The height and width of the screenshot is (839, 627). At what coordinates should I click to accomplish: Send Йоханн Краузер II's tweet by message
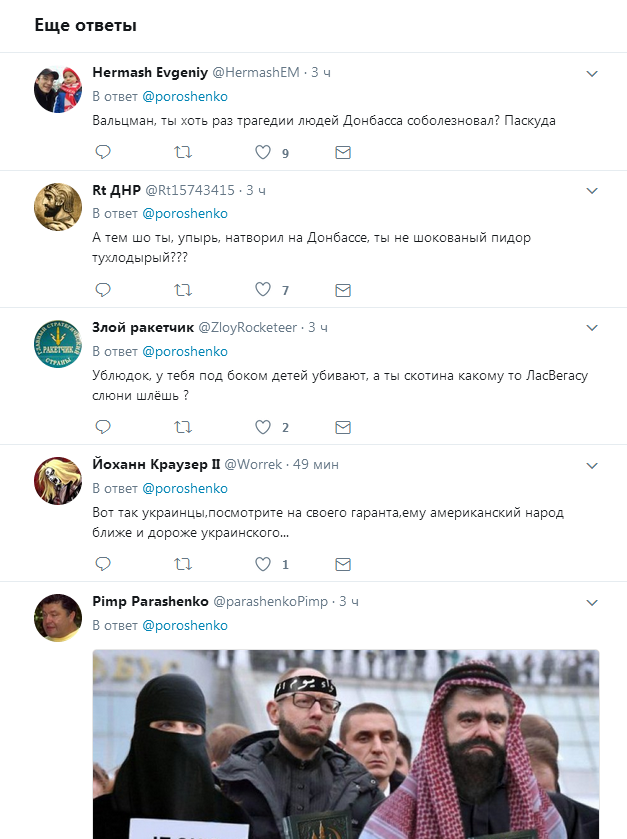pyautogui.click(x=343, y=563)
